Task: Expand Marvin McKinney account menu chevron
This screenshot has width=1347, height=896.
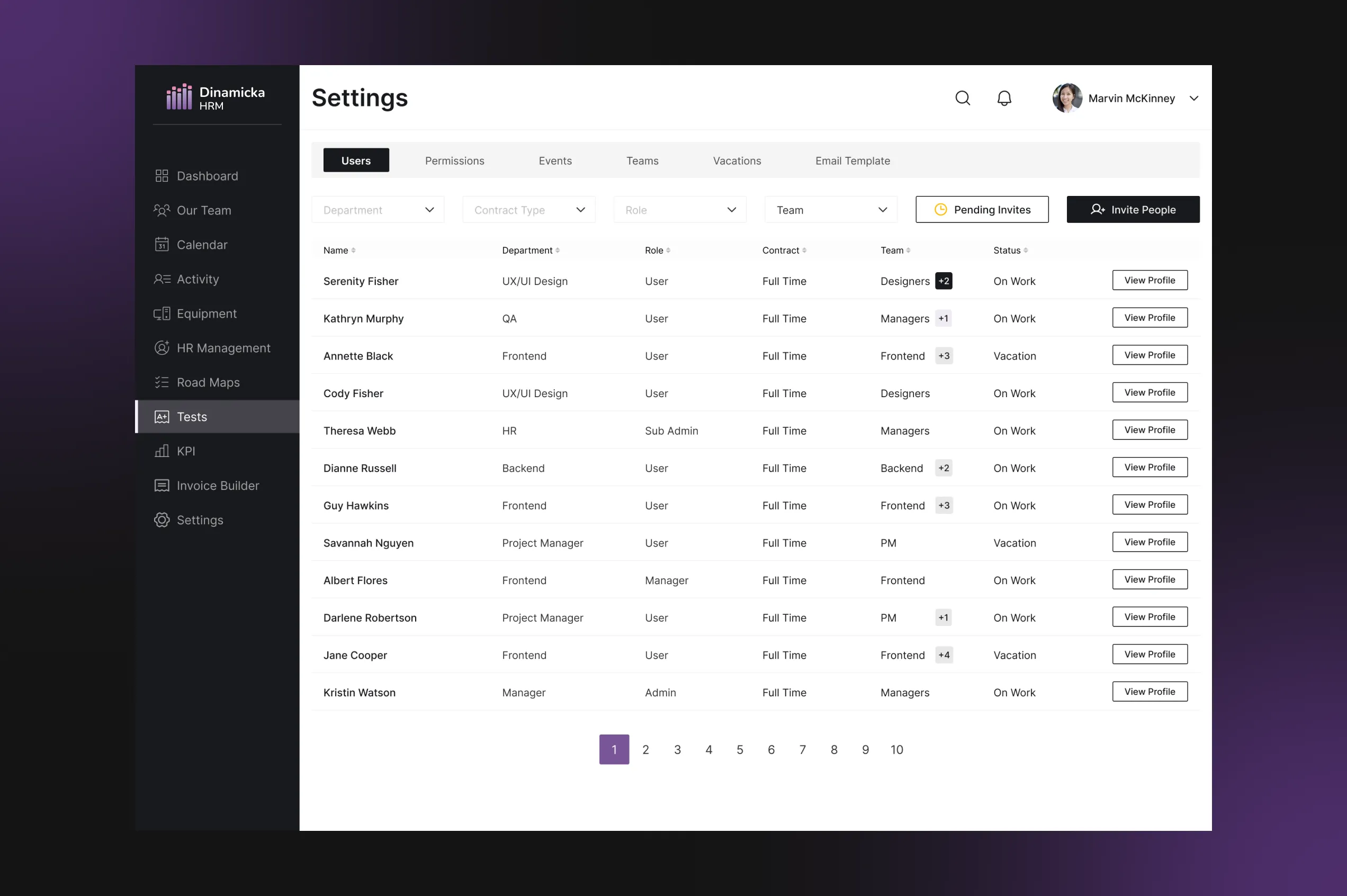Action: pyautogui.click(x=1193, y=98)
